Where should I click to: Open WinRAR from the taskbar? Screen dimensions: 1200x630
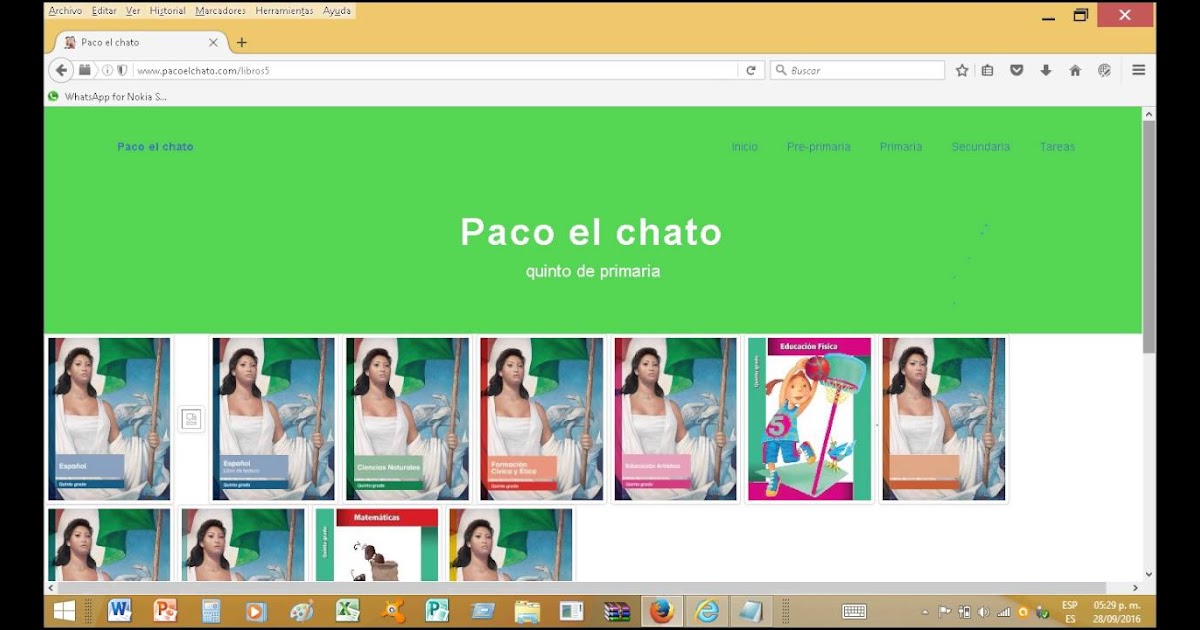tap(617, 610)
